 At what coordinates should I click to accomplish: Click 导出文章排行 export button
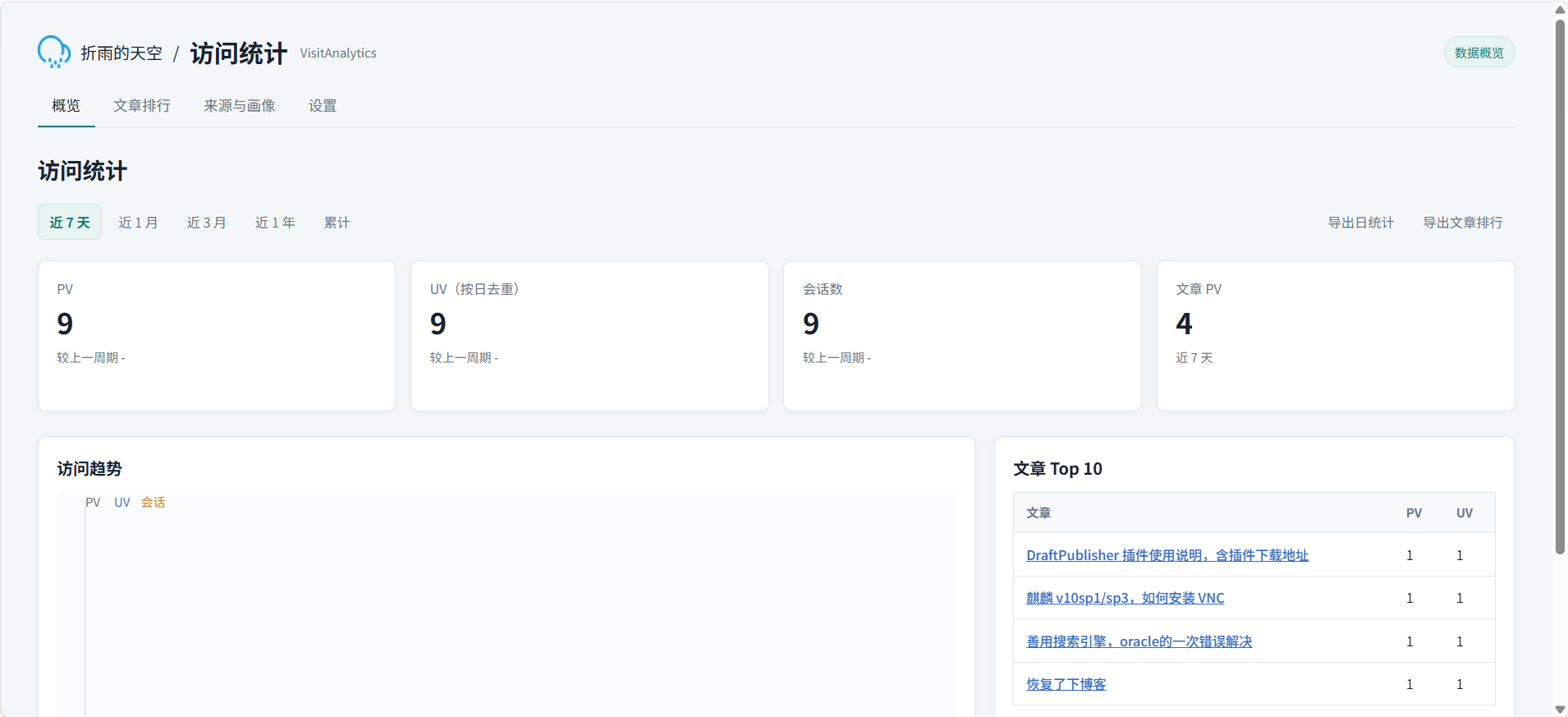[x=1463, y=223]
